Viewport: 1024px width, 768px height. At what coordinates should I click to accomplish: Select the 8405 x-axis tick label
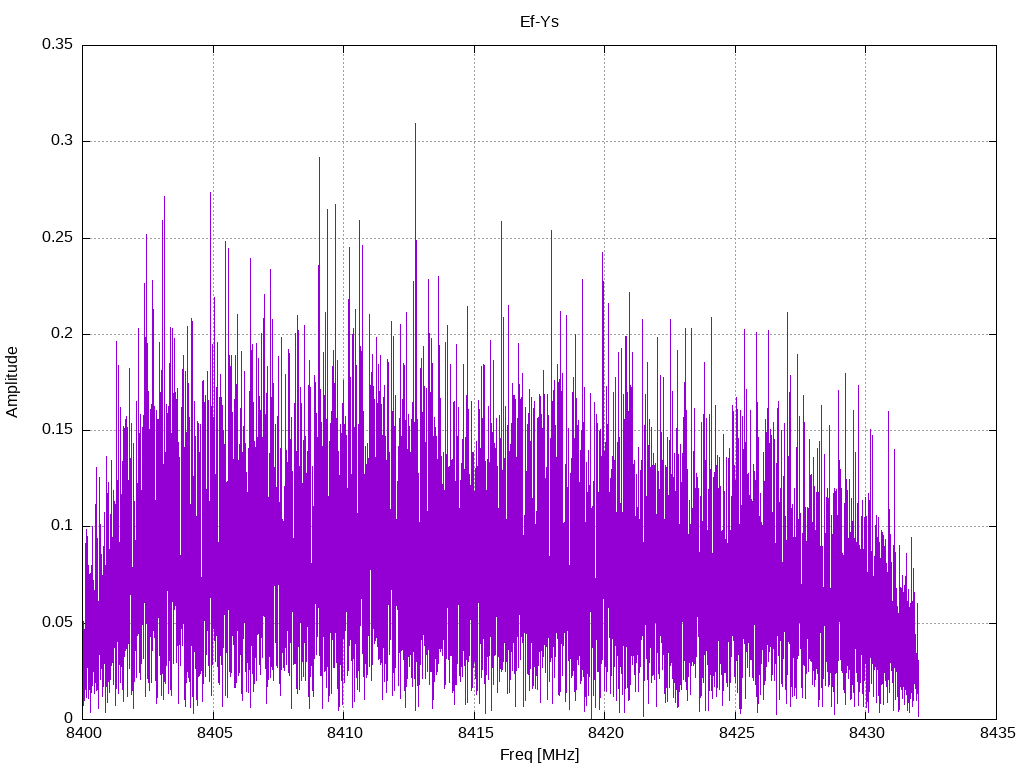pos(213,734)
